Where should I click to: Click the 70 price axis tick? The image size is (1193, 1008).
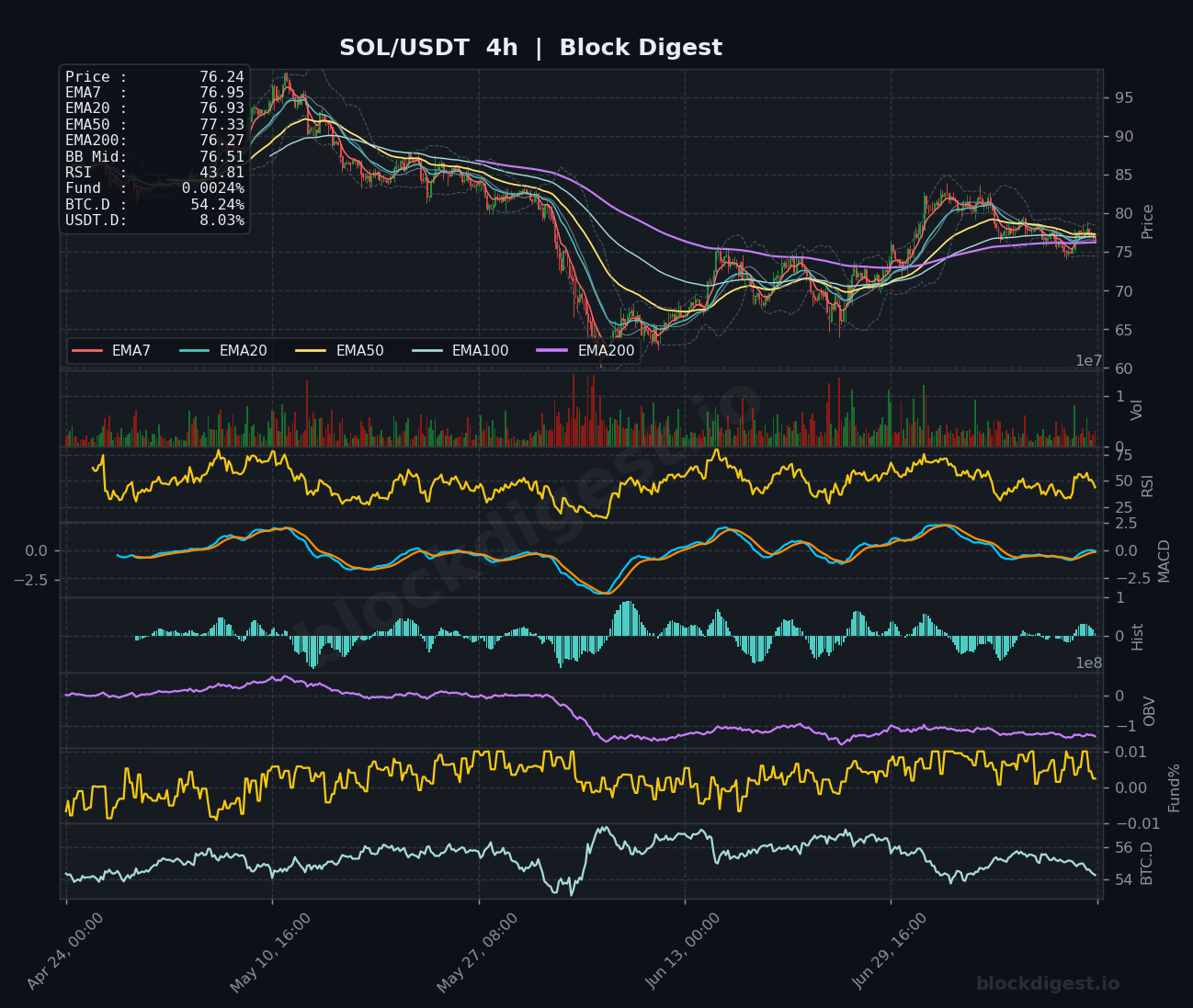click(x=1124, y=291)
